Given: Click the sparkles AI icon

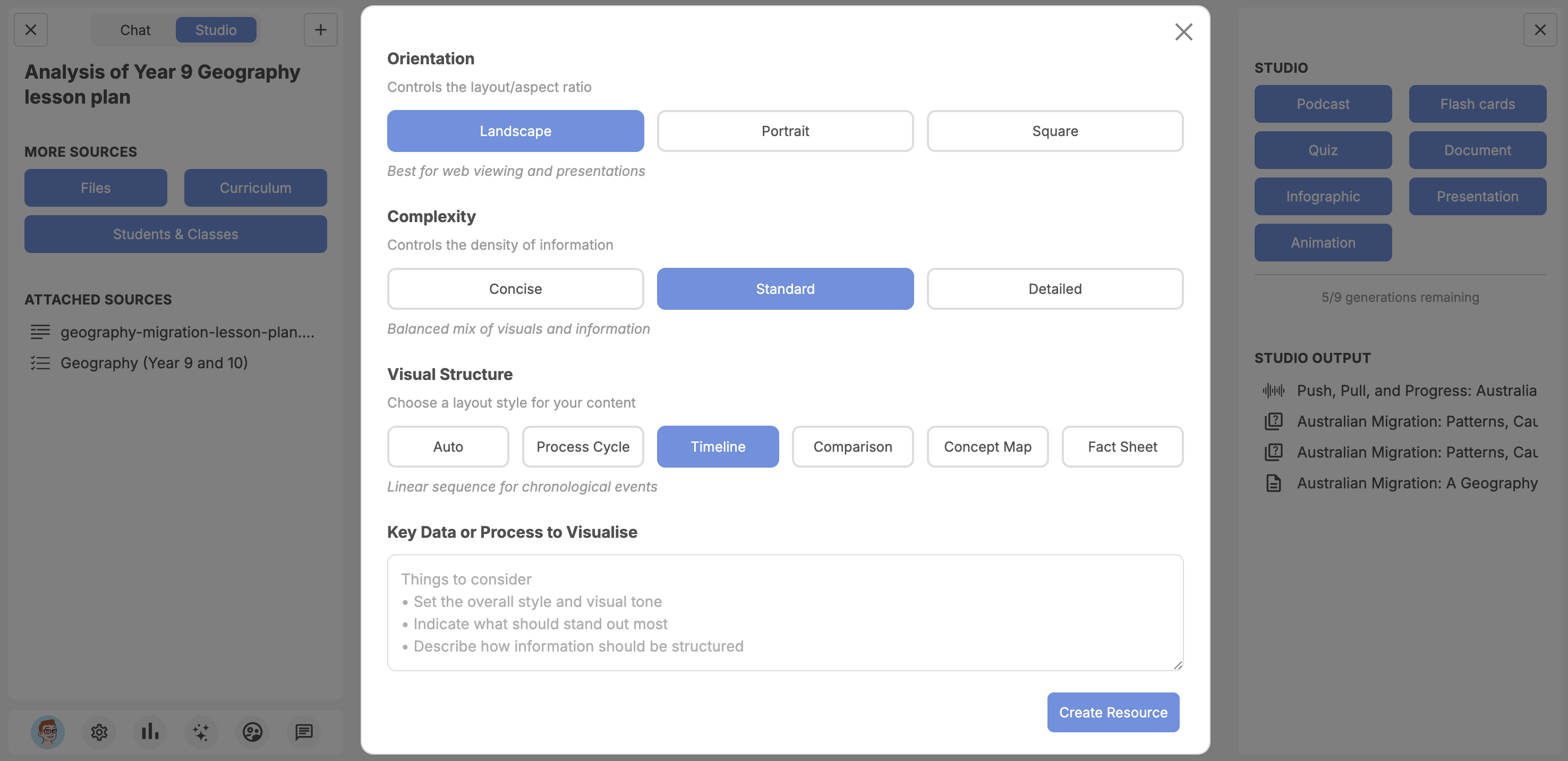Looking at the screenshot, I should (x=201, y=732).
